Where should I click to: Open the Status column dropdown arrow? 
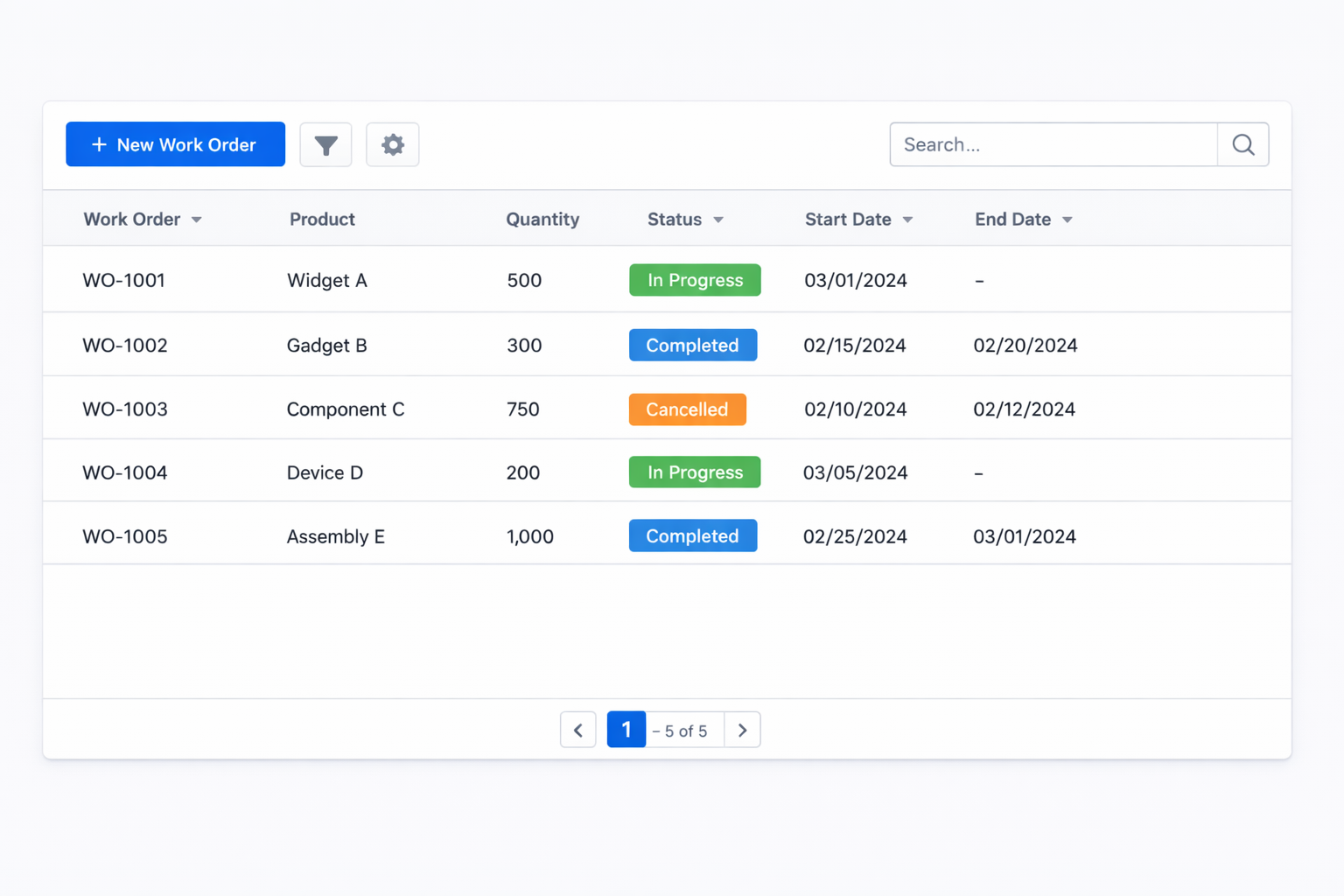coord(718,220)
